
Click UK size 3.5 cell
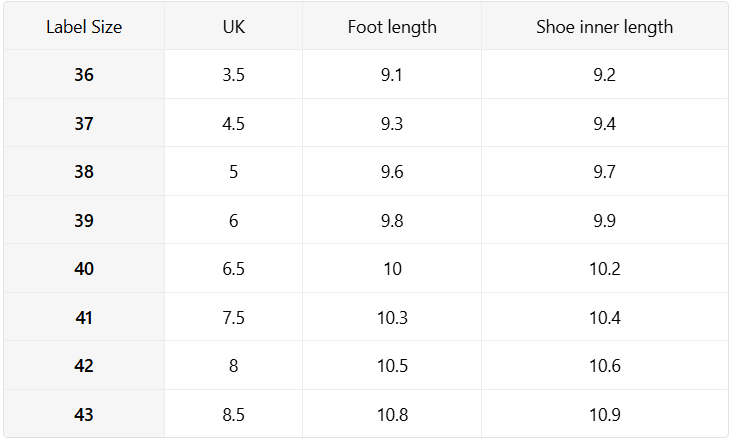tap(233, 75)
